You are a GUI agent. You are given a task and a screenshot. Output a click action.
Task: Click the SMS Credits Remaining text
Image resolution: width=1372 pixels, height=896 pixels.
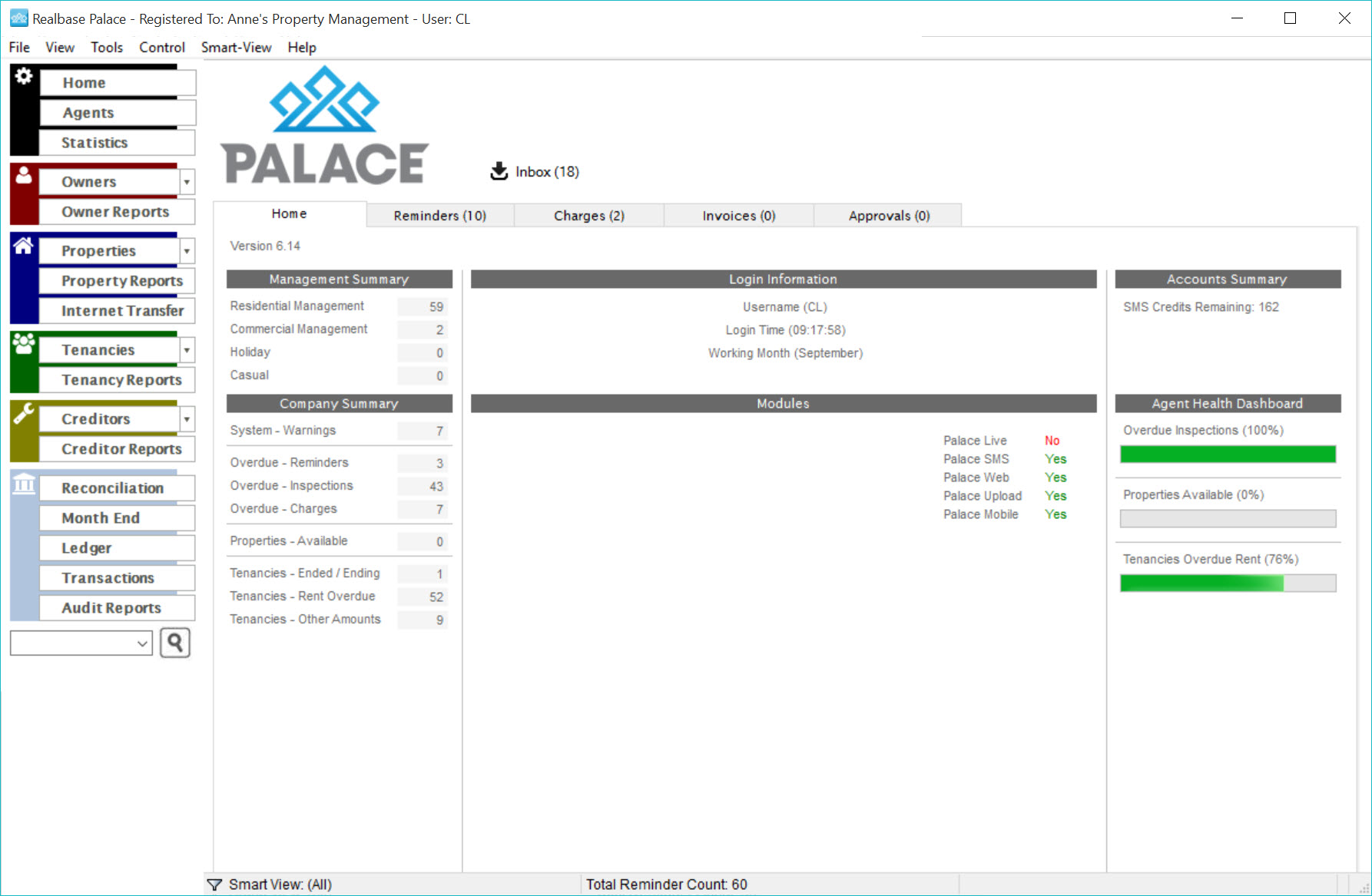tap(1201, 307)
